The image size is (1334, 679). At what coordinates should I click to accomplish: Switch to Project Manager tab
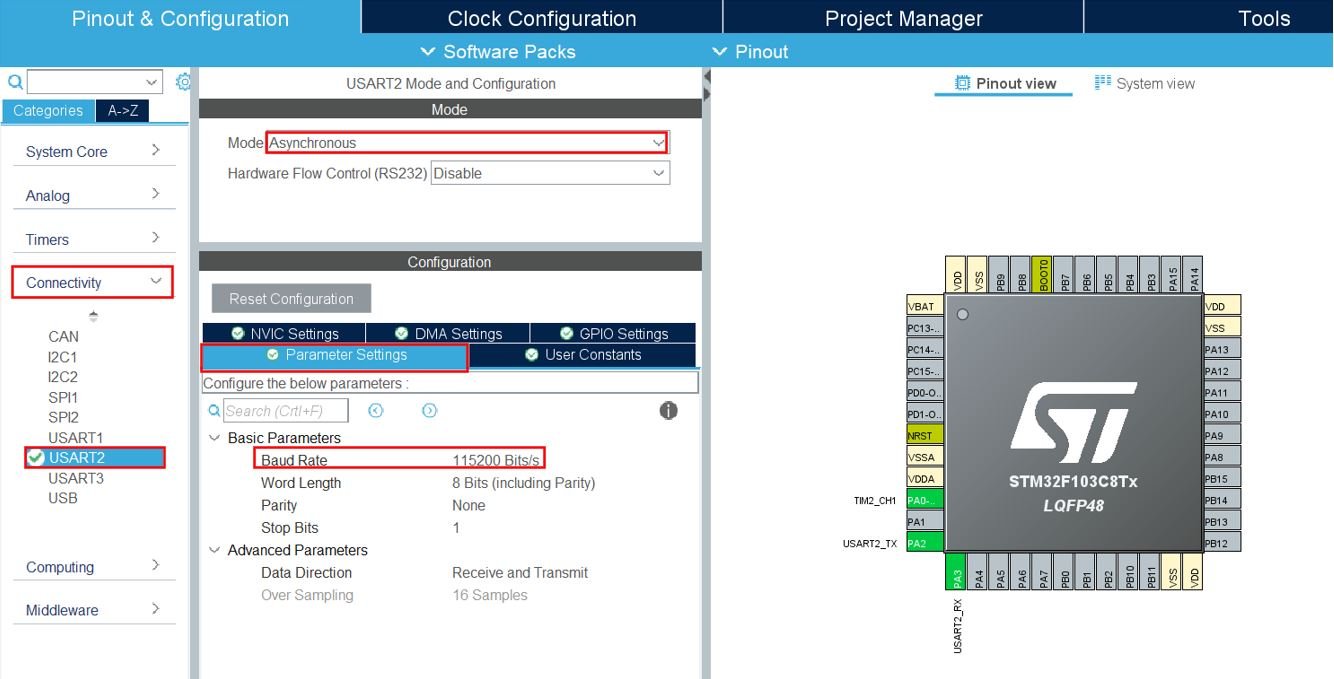pyautogui.click(x=903, y=18)
